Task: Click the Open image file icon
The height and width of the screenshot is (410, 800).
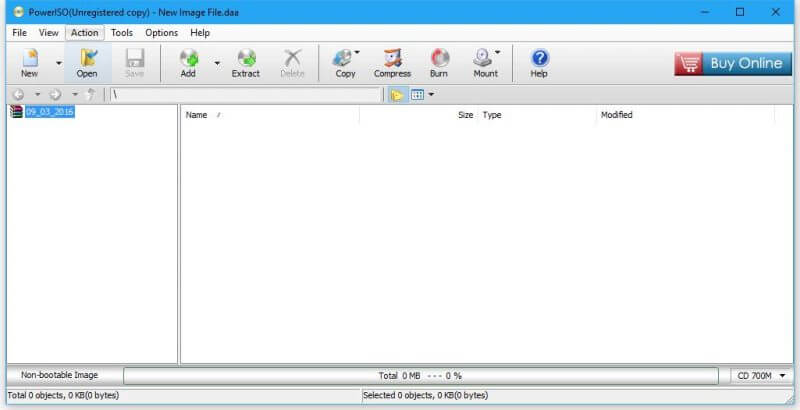Action: [87, 63]
